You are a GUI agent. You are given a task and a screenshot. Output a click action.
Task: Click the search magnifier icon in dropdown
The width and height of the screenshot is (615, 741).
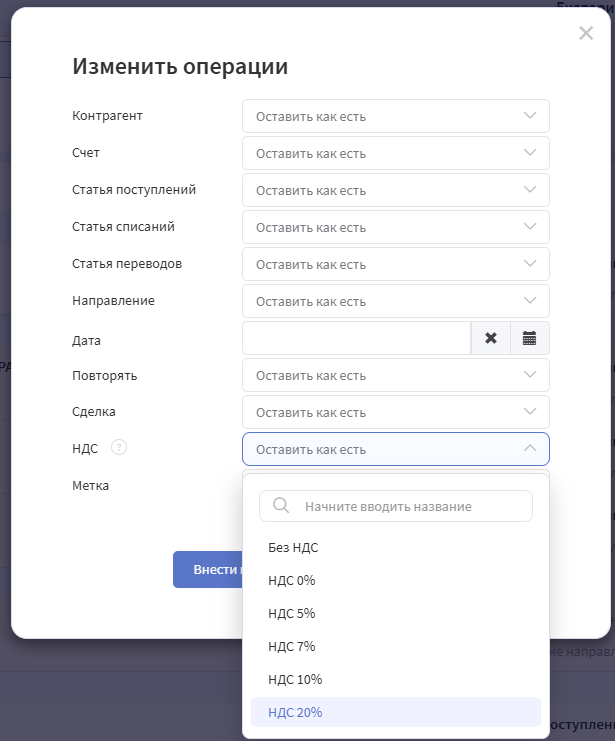click(x=281, y=506)
